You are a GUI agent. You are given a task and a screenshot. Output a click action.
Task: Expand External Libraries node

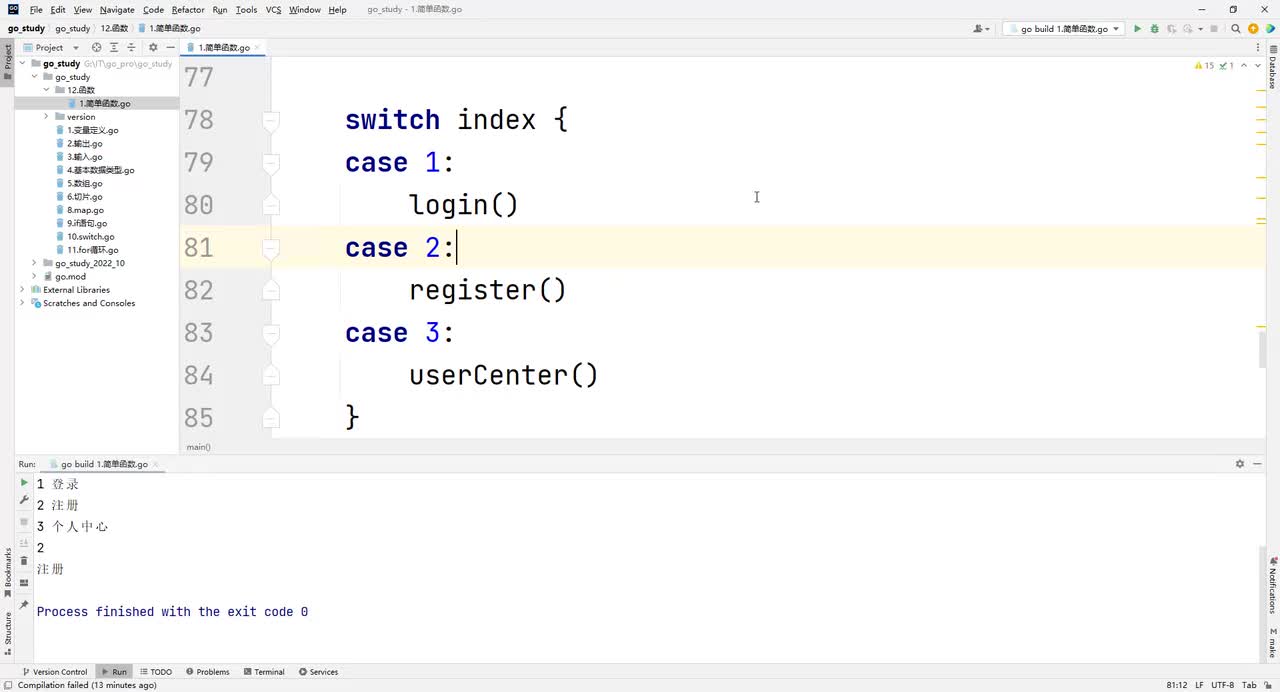(x=22, y=290)
